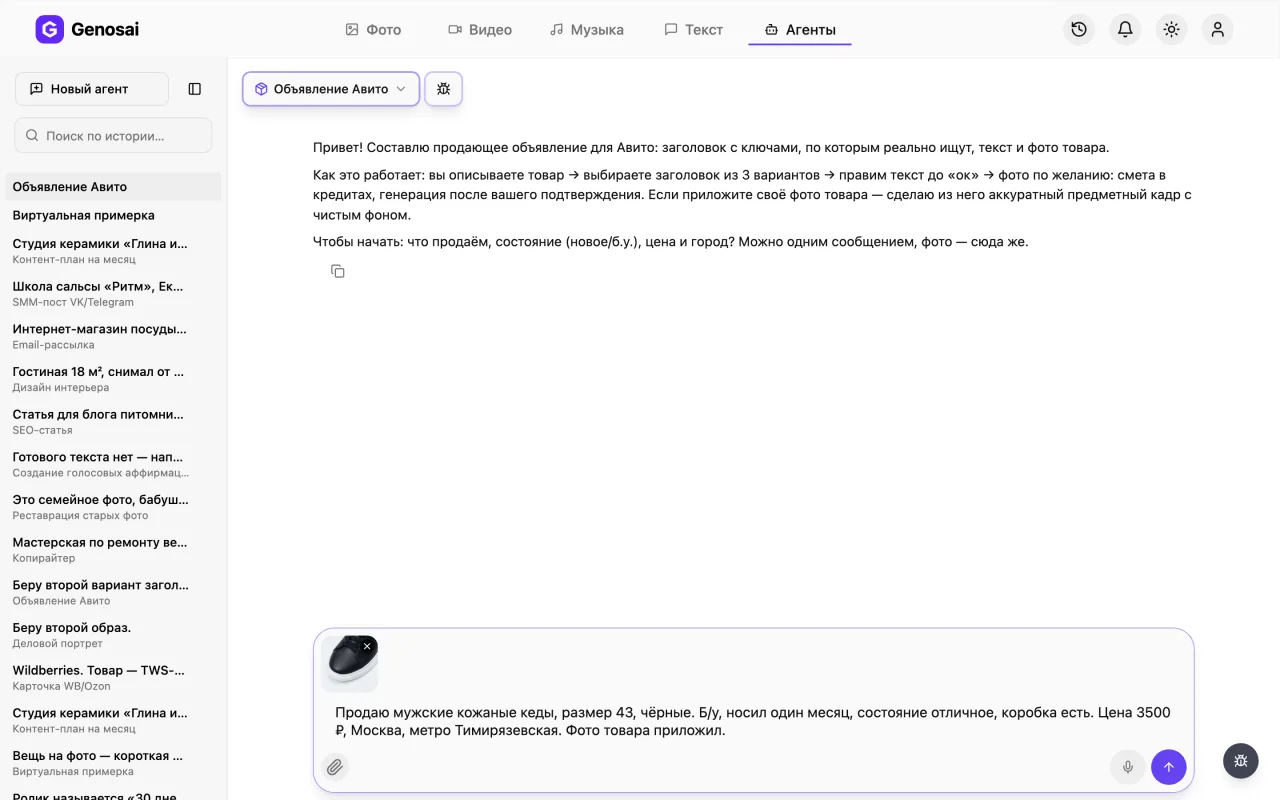Open the Фото tab
Image resolution: width=1280 pixels, height=800 pixels.
click(373, 30)
